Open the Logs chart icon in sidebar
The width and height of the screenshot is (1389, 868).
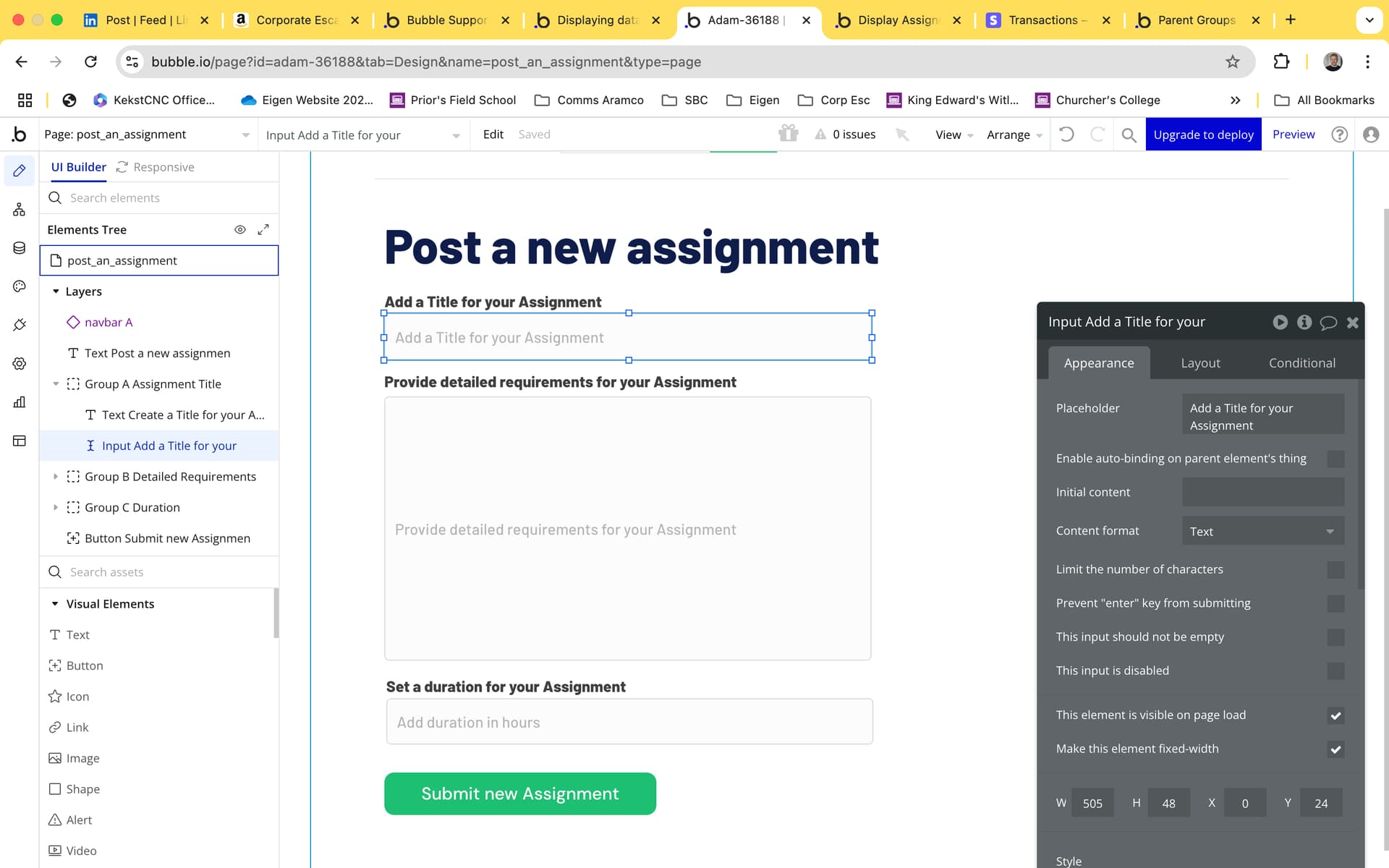tap(20, 402)
